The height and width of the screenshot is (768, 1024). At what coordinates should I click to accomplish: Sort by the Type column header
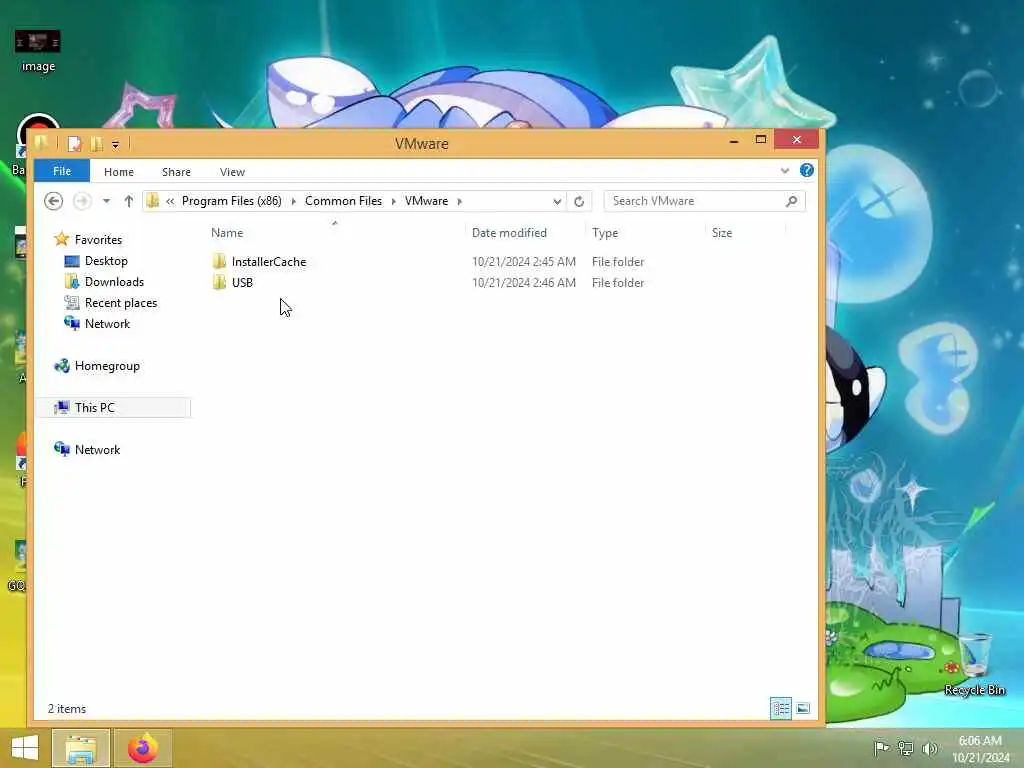pyautogui.click(x=605, y=232)
